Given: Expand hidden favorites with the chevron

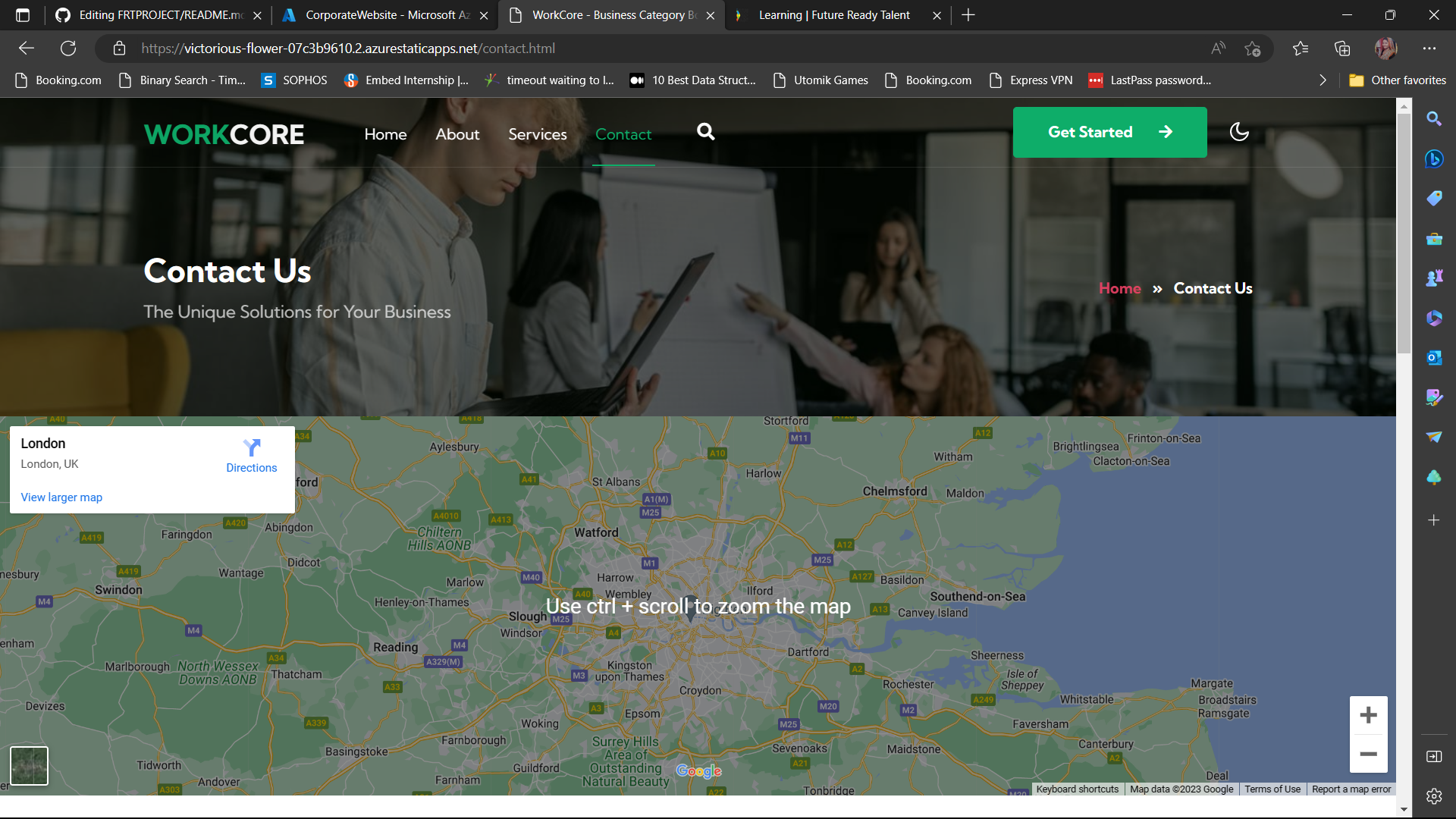Looking at the screenshot, I should pyautogui.click(x=1323, y=80).
